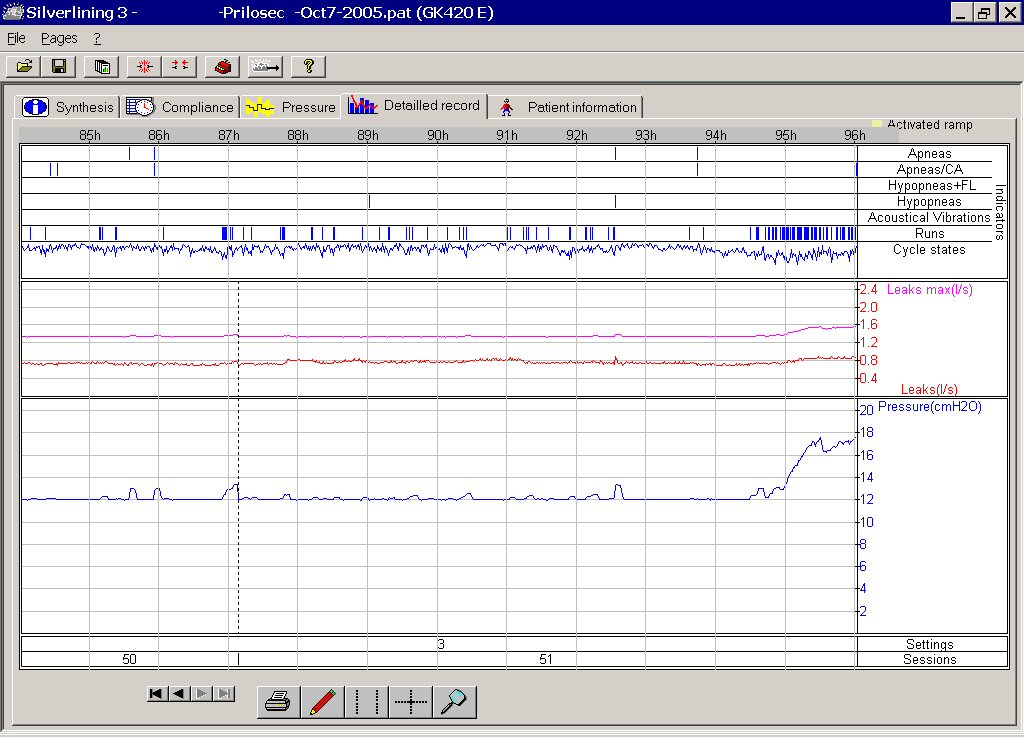Open help with yellow question mark icon
Viewport: 1024px width, 737px height.
pos(308,66)
